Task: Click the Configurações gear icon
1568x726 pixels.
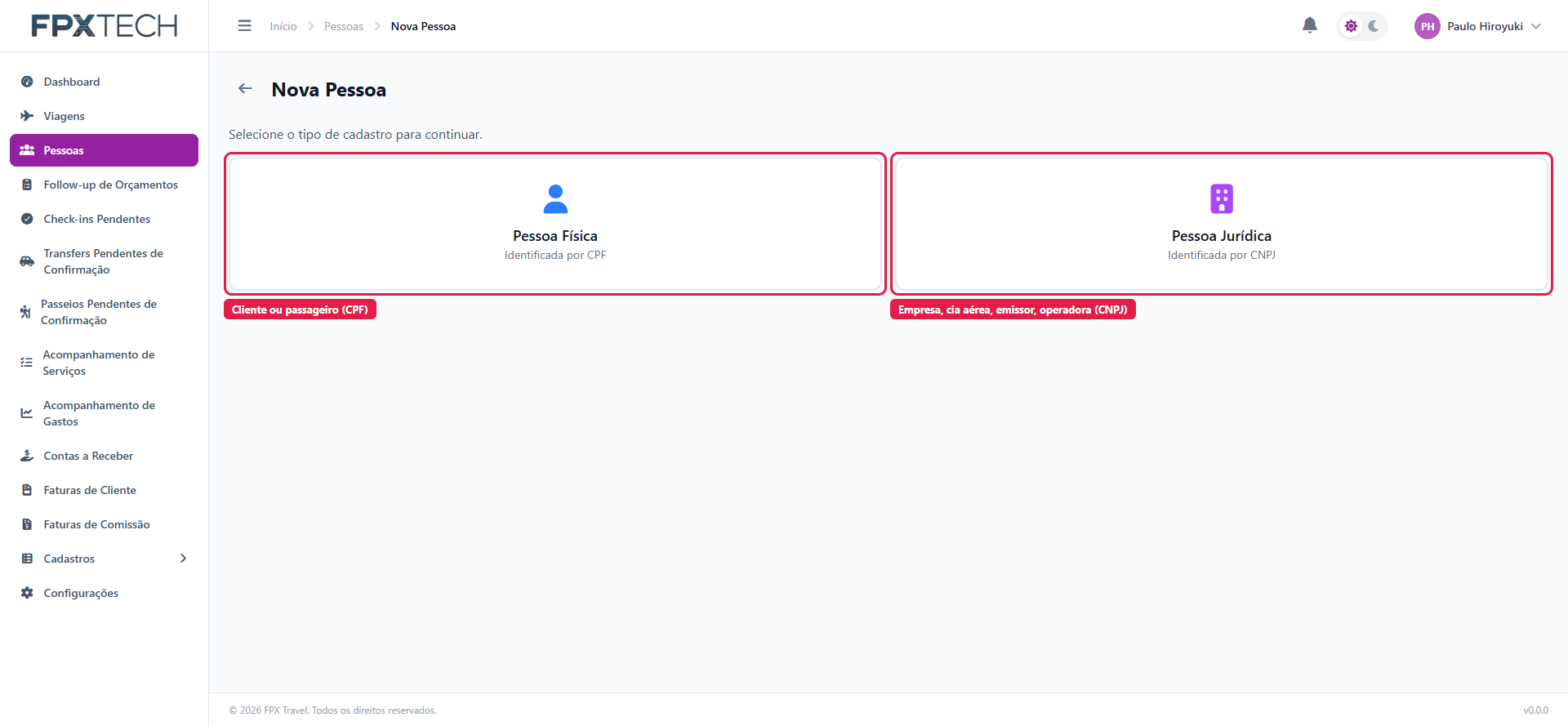Action: 27,593
